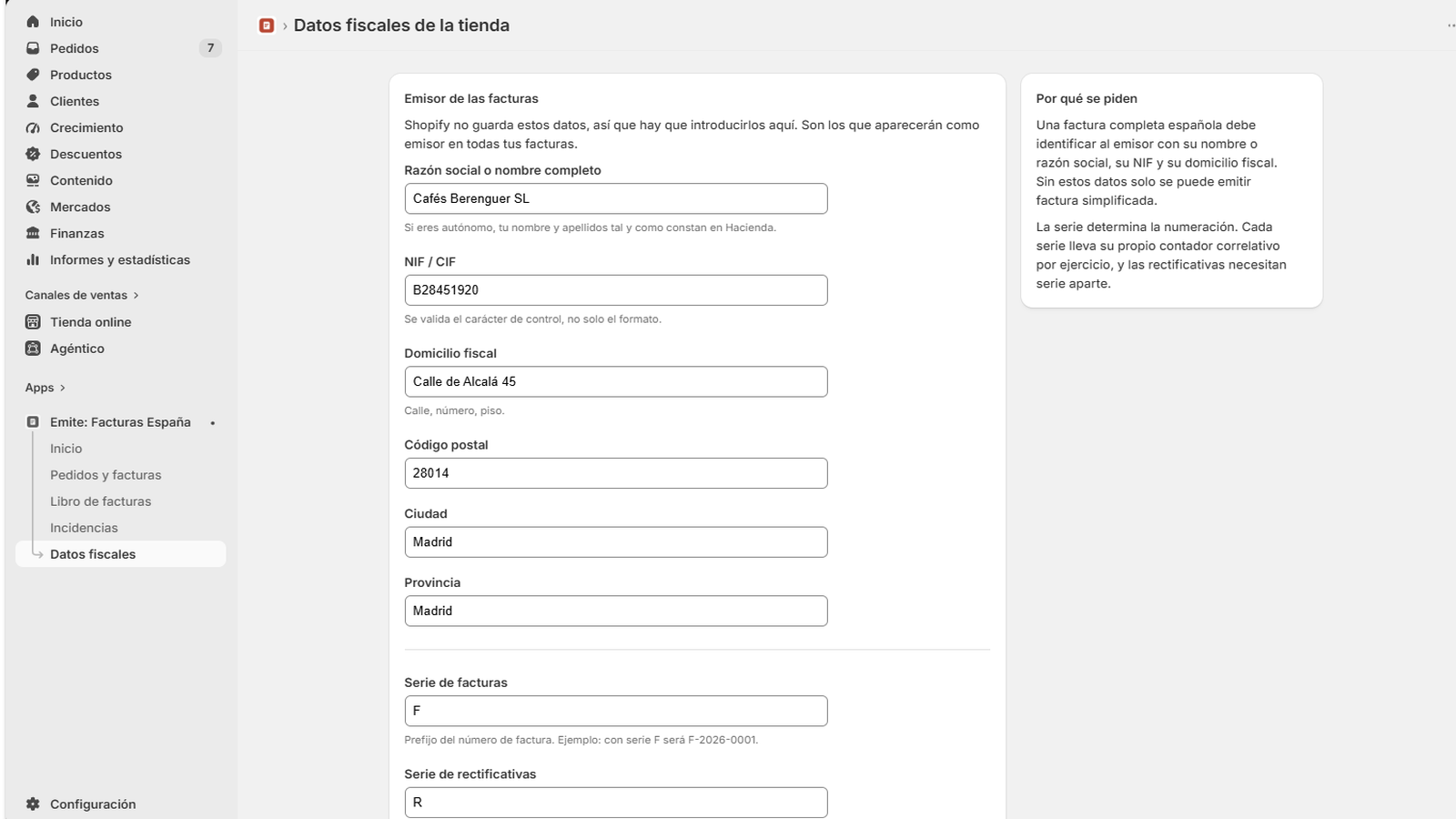The image size is (1456, 819).
Task: Click the Productos tag icon
Action: (33, 75)
